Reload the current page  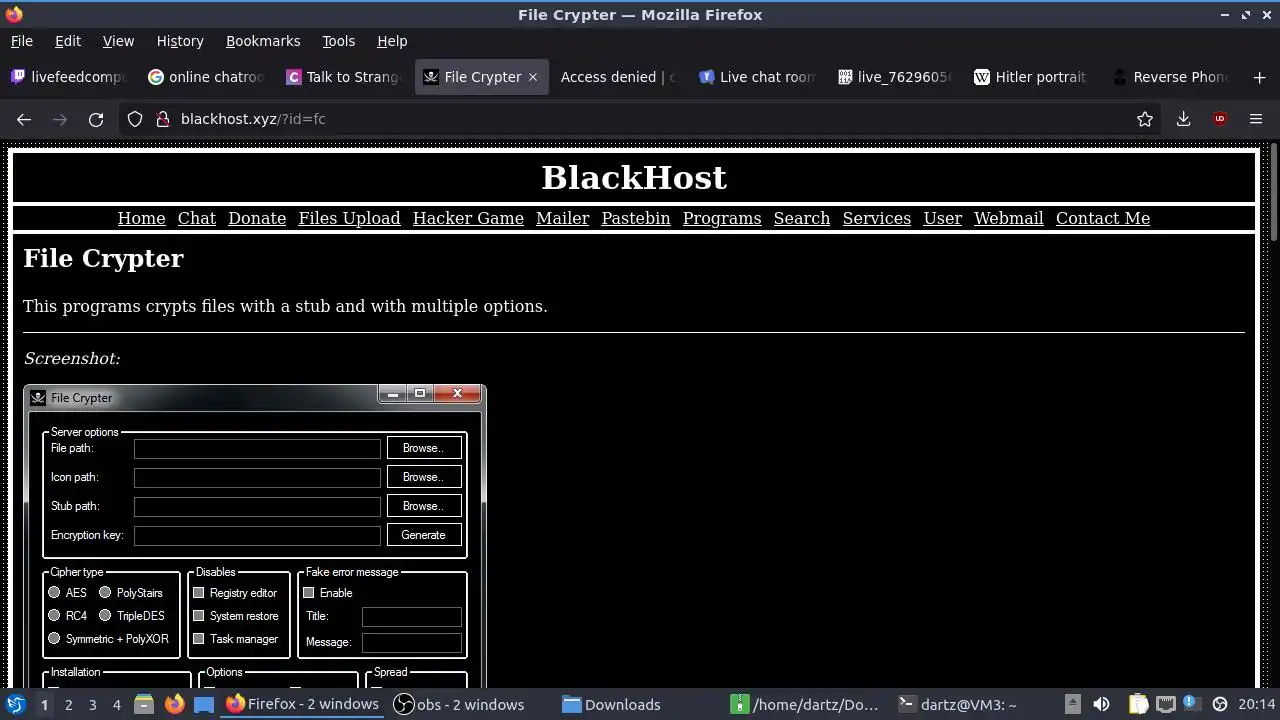96,119
